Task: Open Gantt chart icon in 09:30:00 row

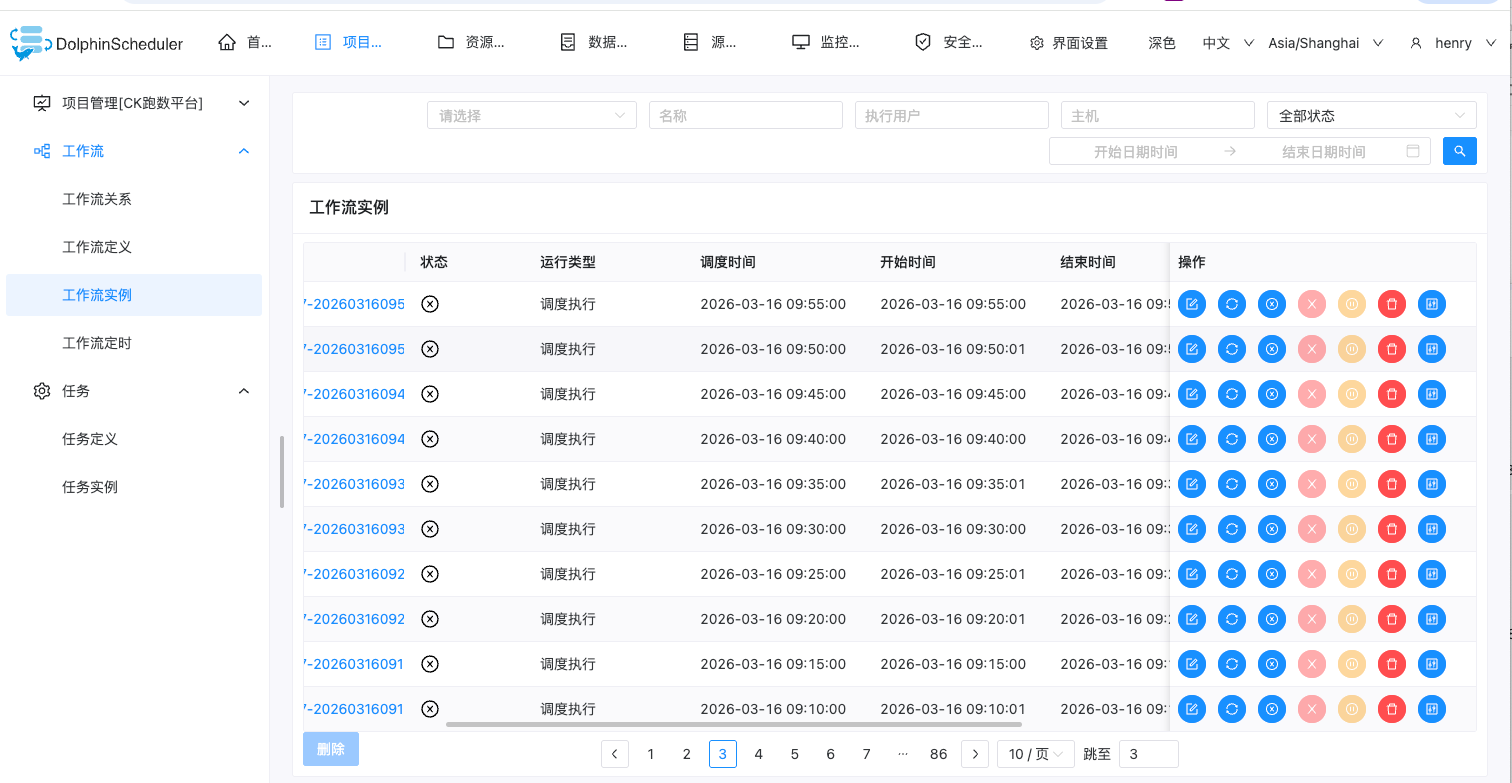Action: coord(1432,529)
